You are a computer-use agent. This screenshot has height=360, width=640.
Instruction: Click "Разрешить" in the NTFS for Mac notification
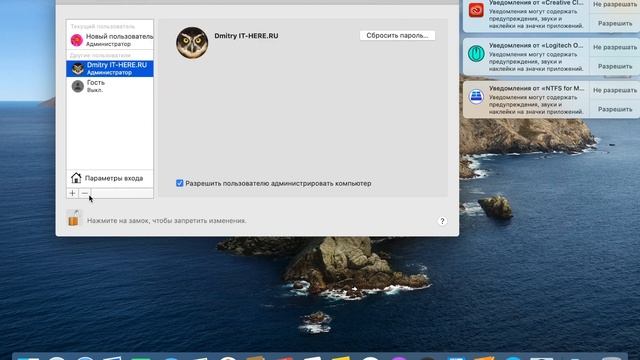click(x=615, y=109)
